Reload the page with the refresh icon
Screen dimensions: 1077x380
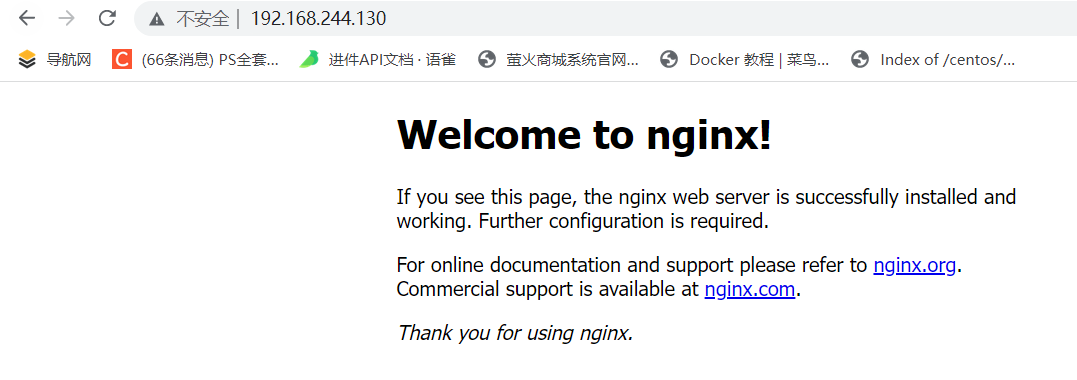tap(107, 19)
